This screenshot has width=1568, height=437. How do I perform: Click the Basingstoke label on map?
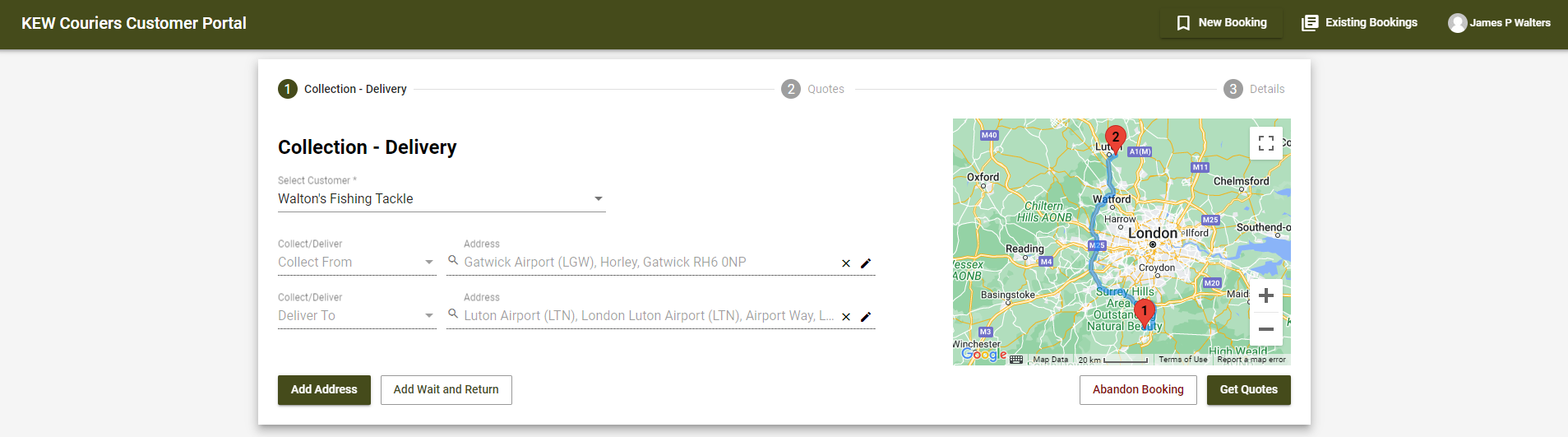[x=1008, y=295]
